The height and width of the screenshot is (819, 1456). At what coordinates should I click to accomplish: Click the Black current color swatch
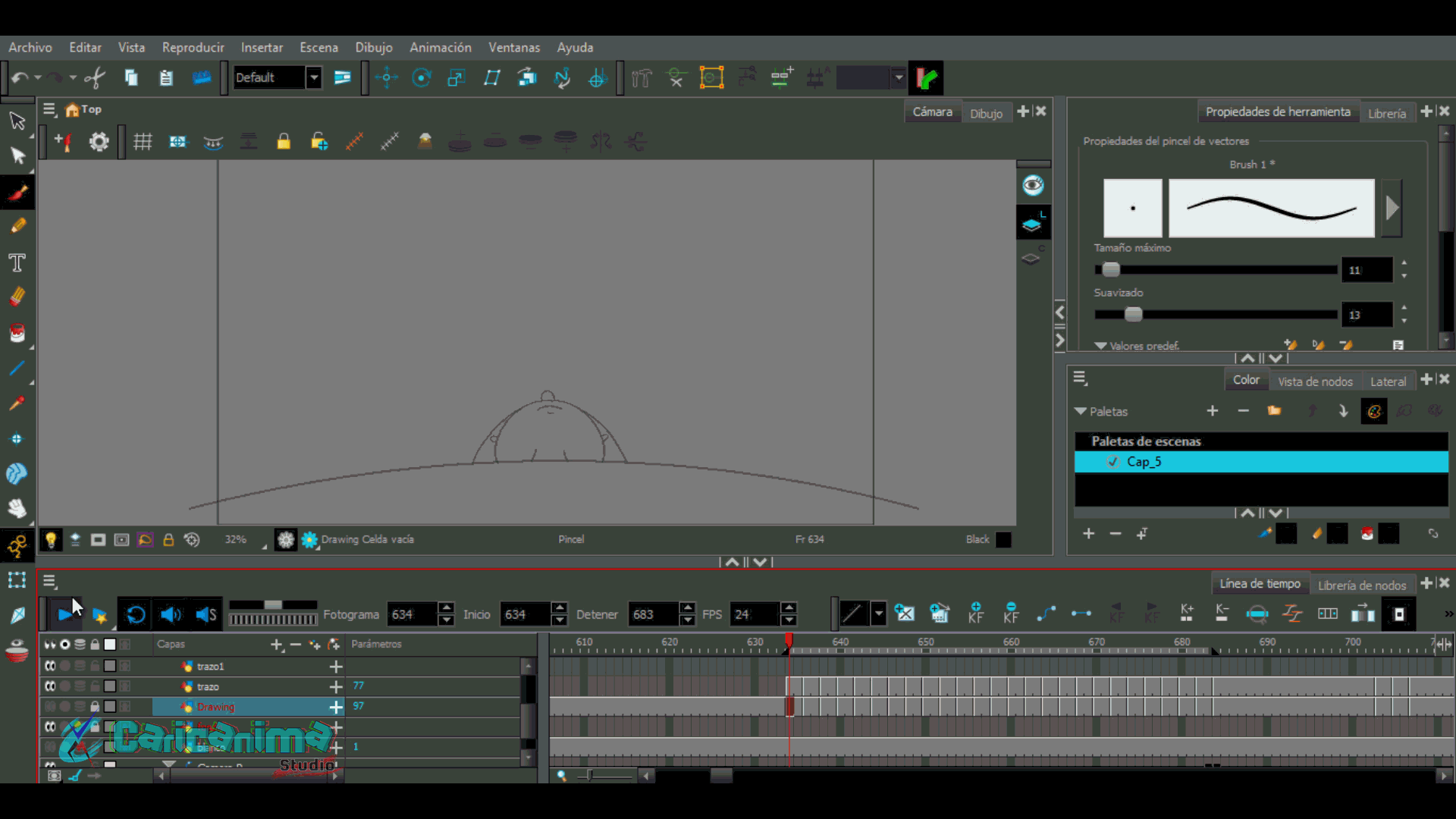[1003, 539]
